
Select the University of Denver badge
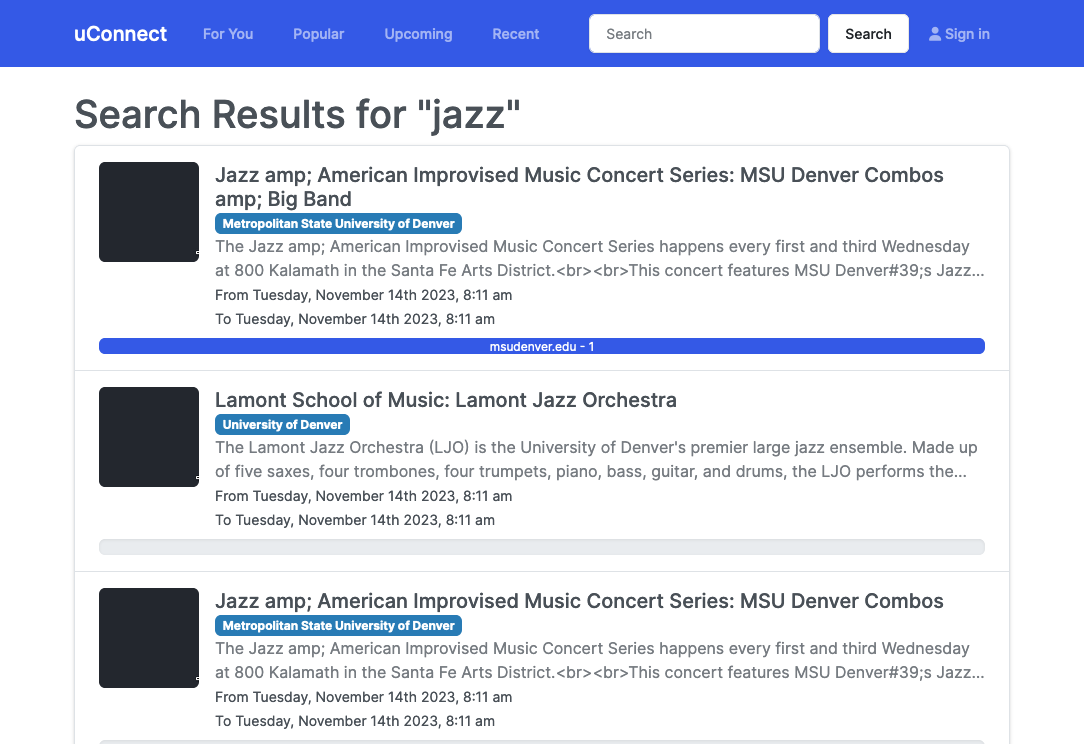tap(282, 424)
